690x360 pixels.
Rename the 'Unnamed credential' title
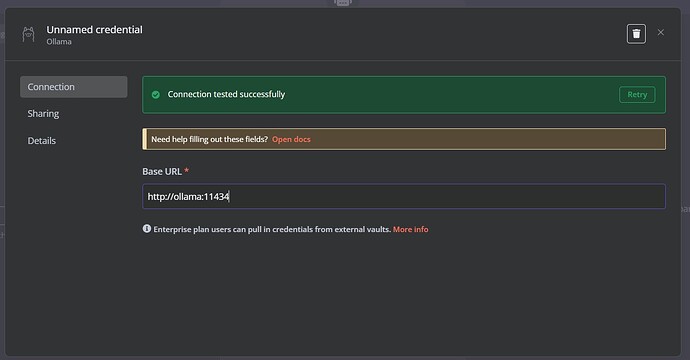pos(95,29)
